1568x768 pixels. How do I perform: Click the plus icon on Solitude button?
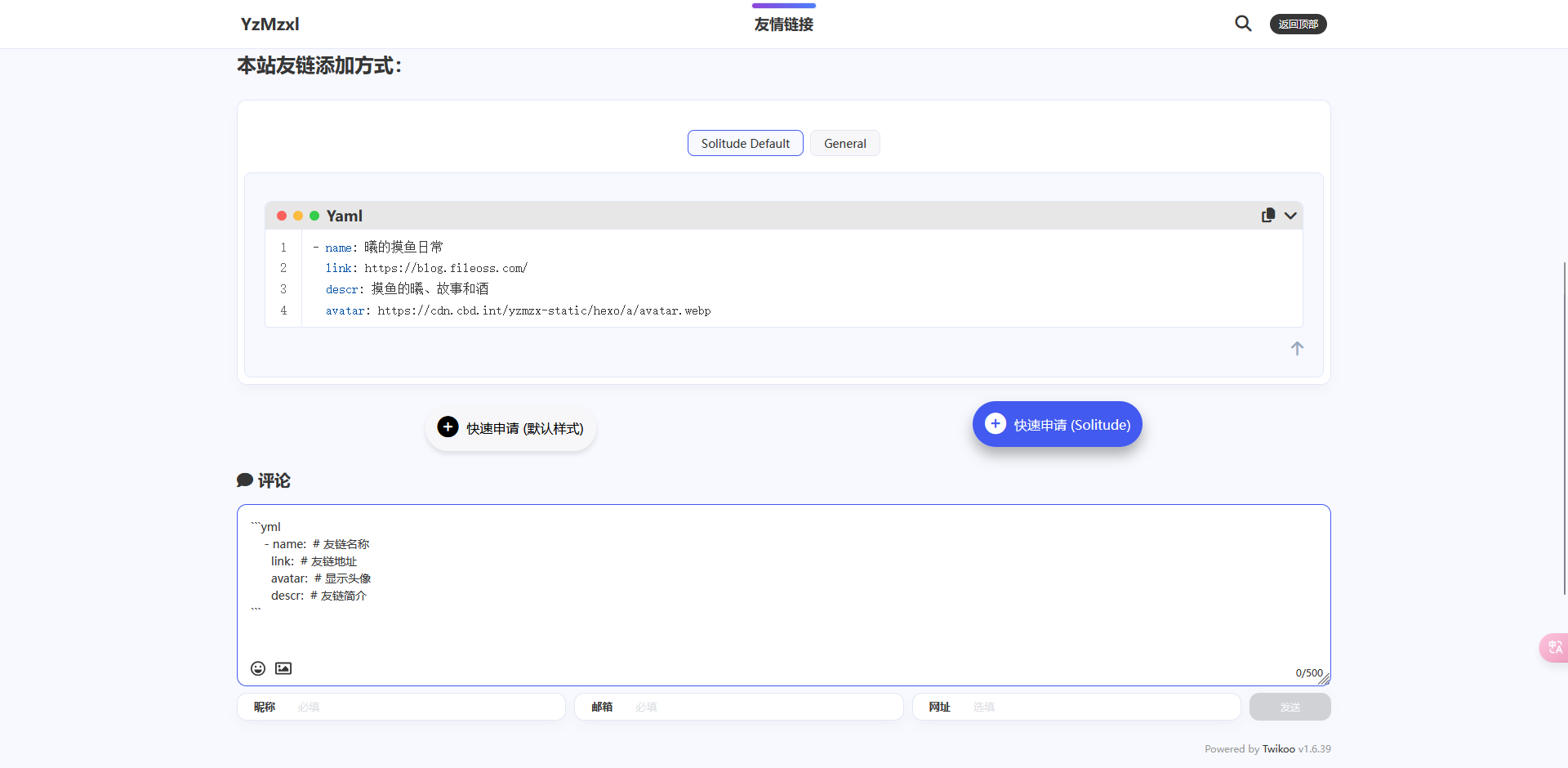coord(995,423)
